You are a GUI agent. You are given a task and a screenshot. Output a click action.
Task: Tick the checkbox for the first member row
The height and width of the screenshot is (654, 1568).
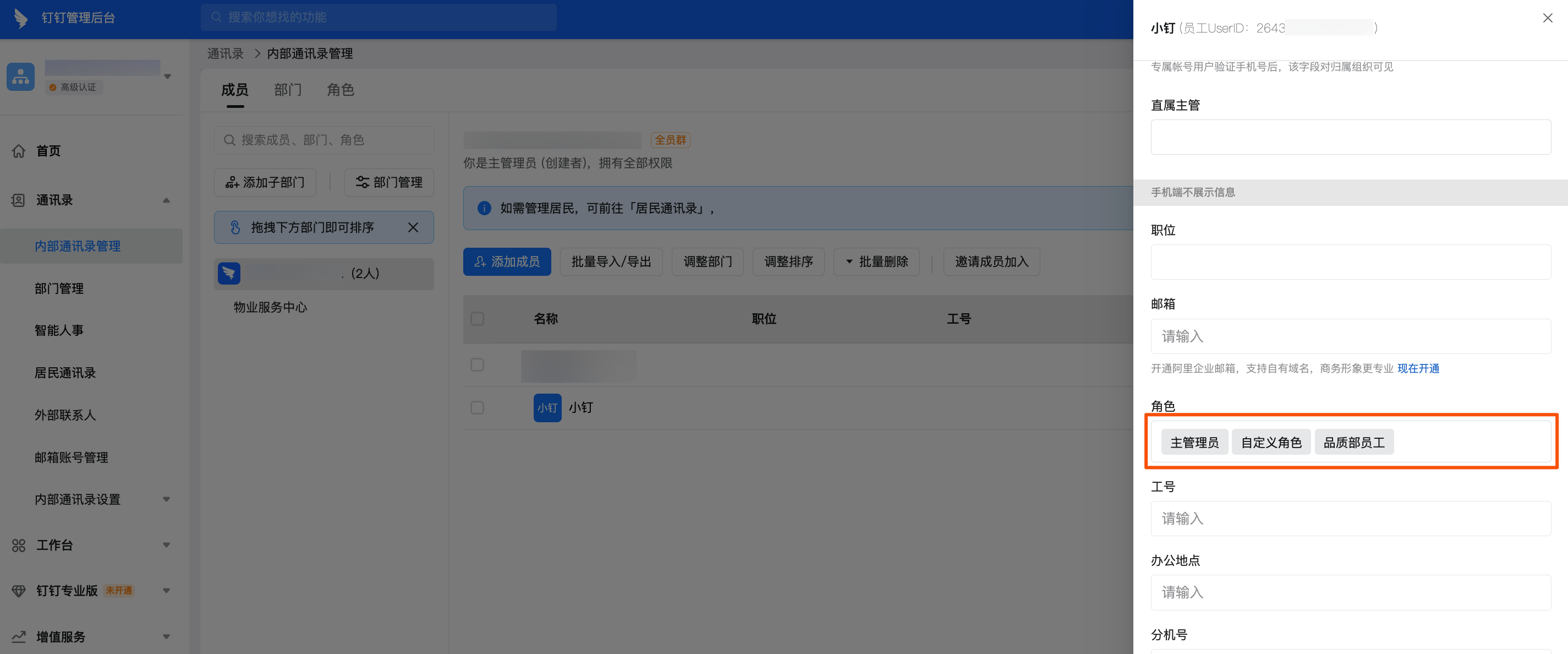(477, 365)
